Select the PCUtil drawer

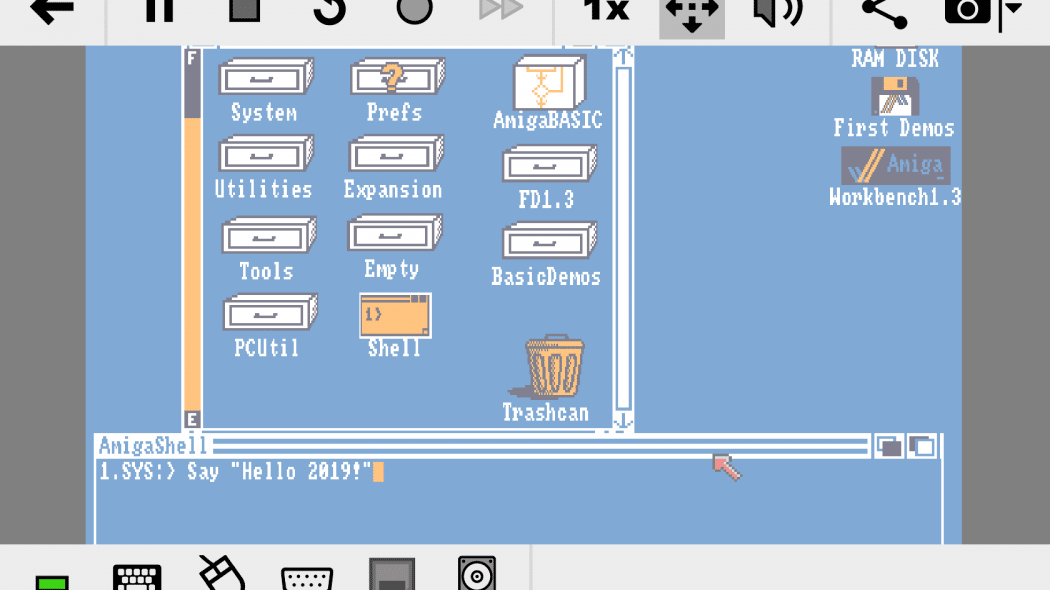pyautogui.click(x=270, y=312)
